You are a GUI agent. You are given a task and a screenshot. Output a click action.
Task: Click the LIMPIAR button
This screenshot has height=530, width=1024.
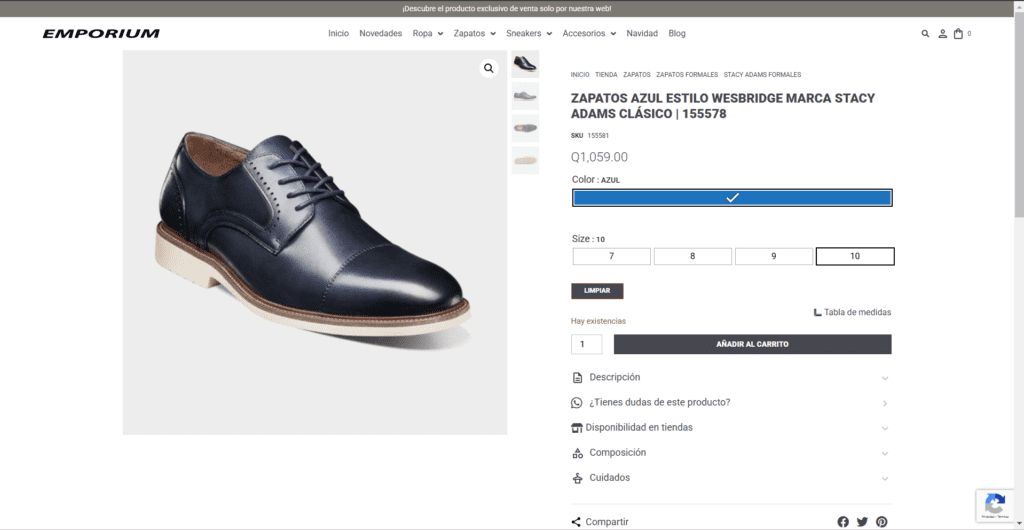597,291
